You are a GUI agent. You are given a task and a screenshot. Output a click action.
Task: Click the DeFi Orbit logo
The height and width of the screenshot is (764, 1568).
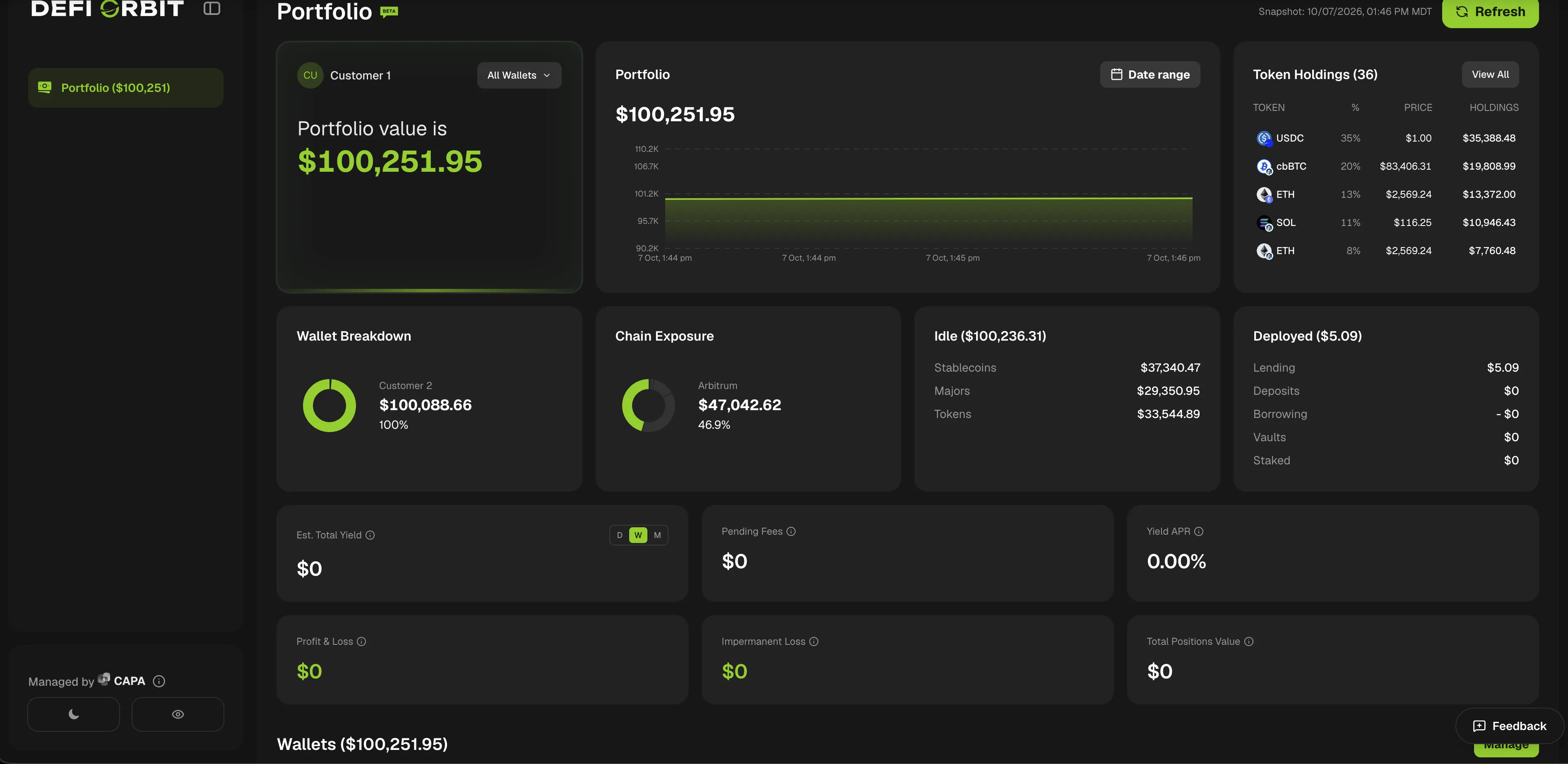(107, 9)
